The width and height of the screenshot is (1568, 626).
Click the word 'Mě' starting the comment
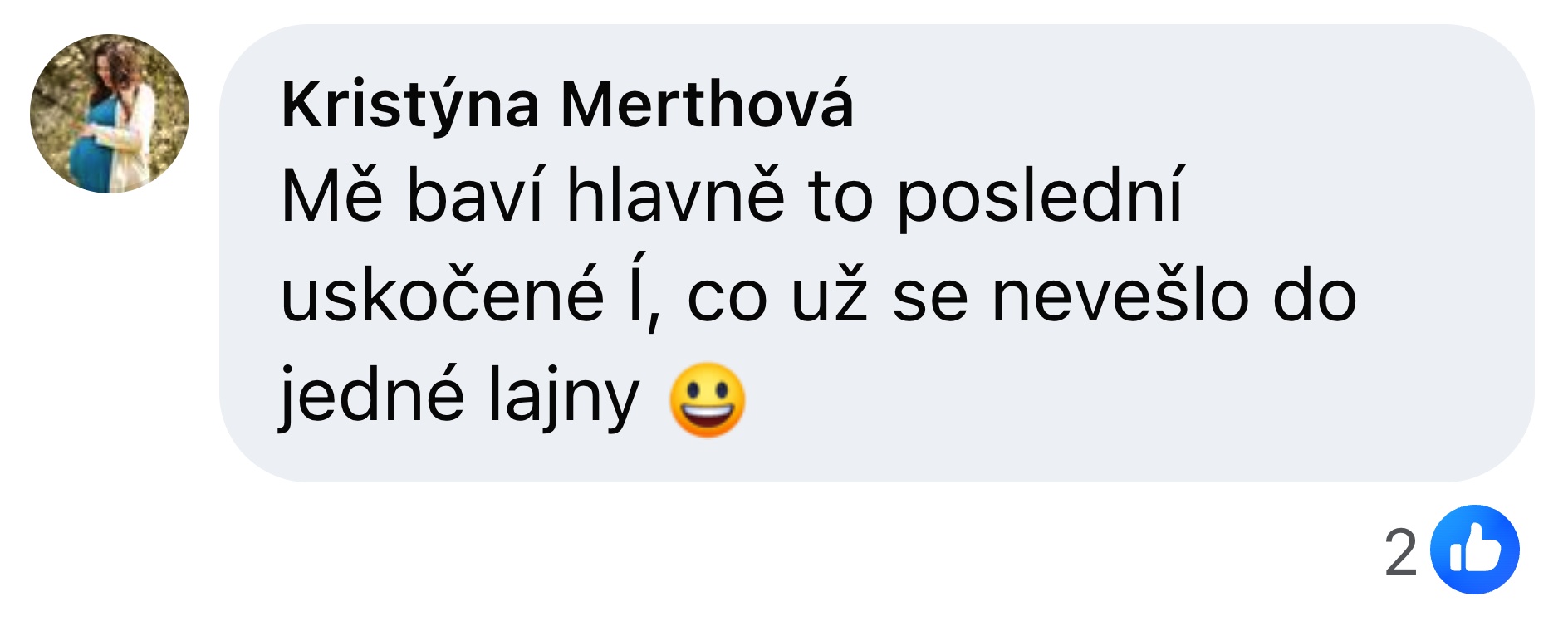pyautogui.click(x=332, y=196)
